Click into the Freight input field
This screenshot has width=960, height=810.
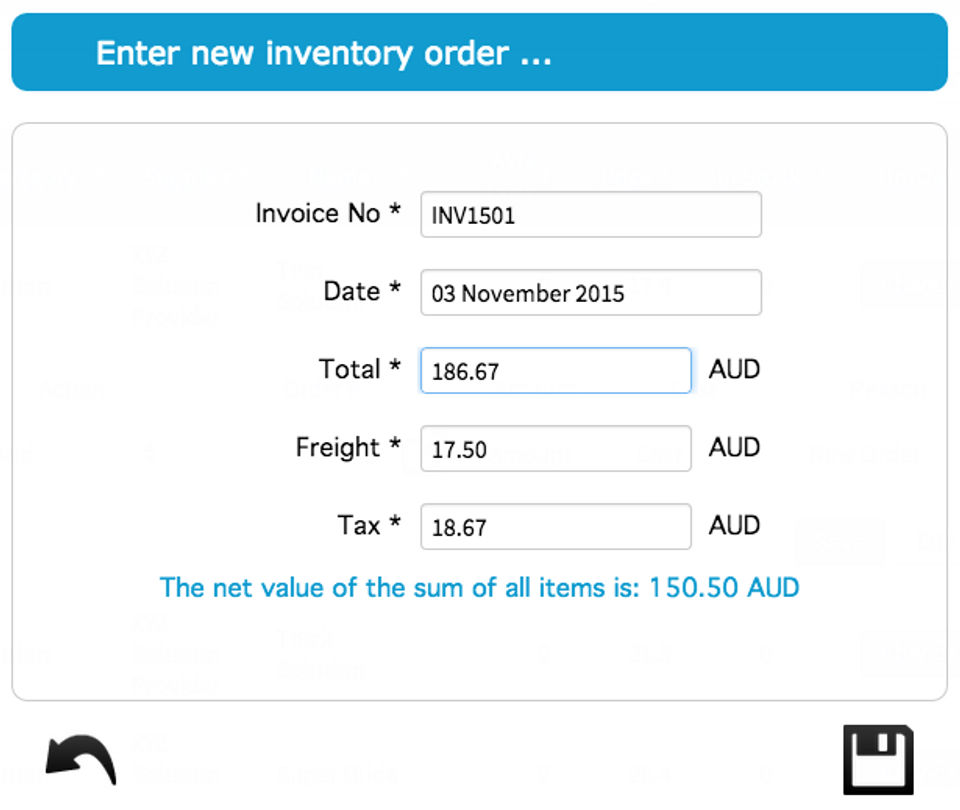(x=555, y=449)
